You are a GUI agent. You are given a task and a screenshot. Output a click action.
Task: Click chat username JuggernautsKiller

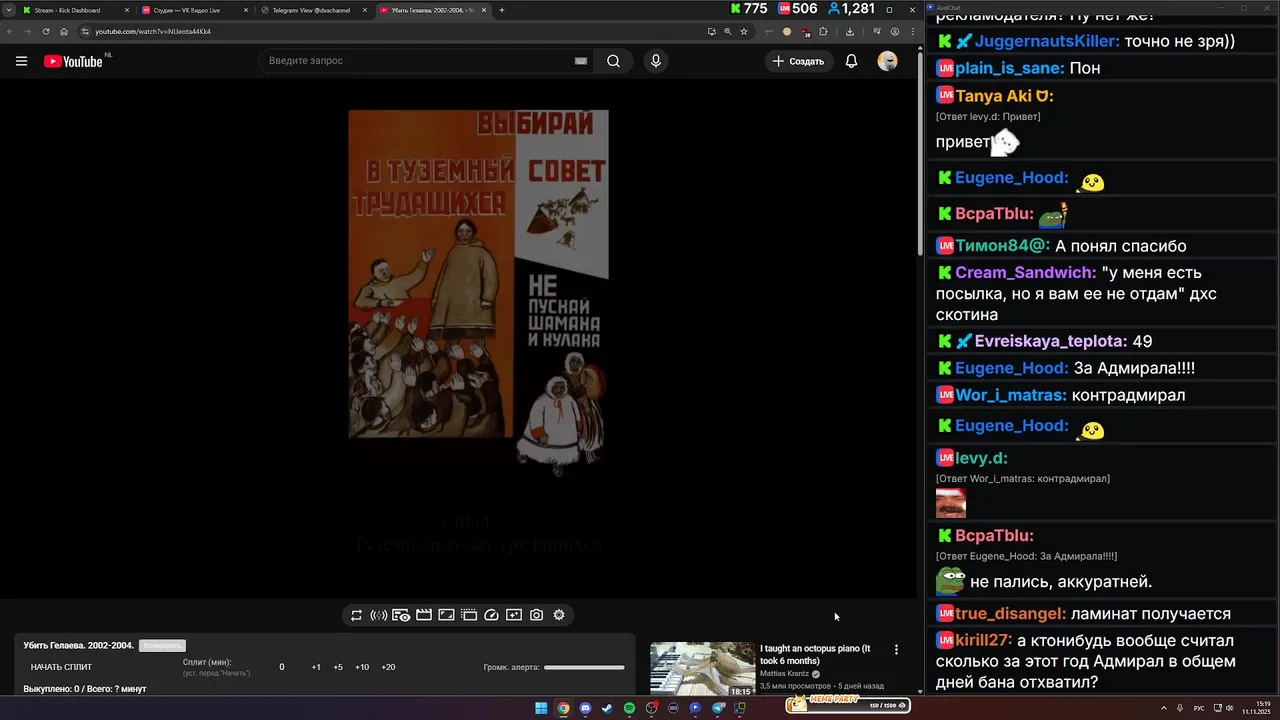click(1046, 42)
